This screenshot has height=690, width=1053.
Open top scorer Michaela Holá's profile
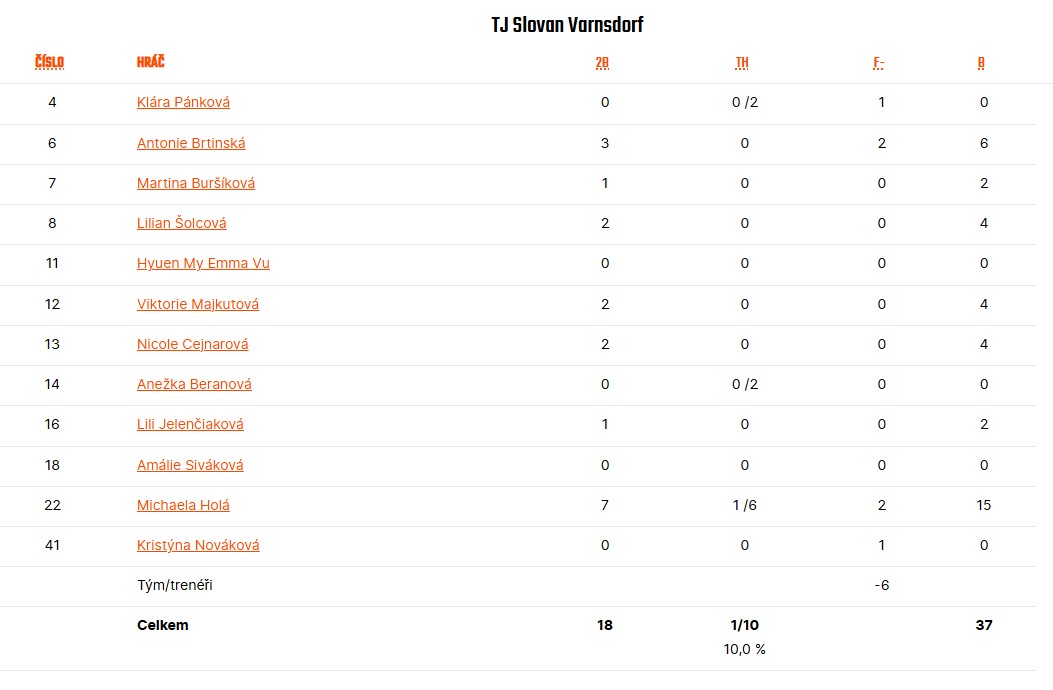[x=183, y=505]
